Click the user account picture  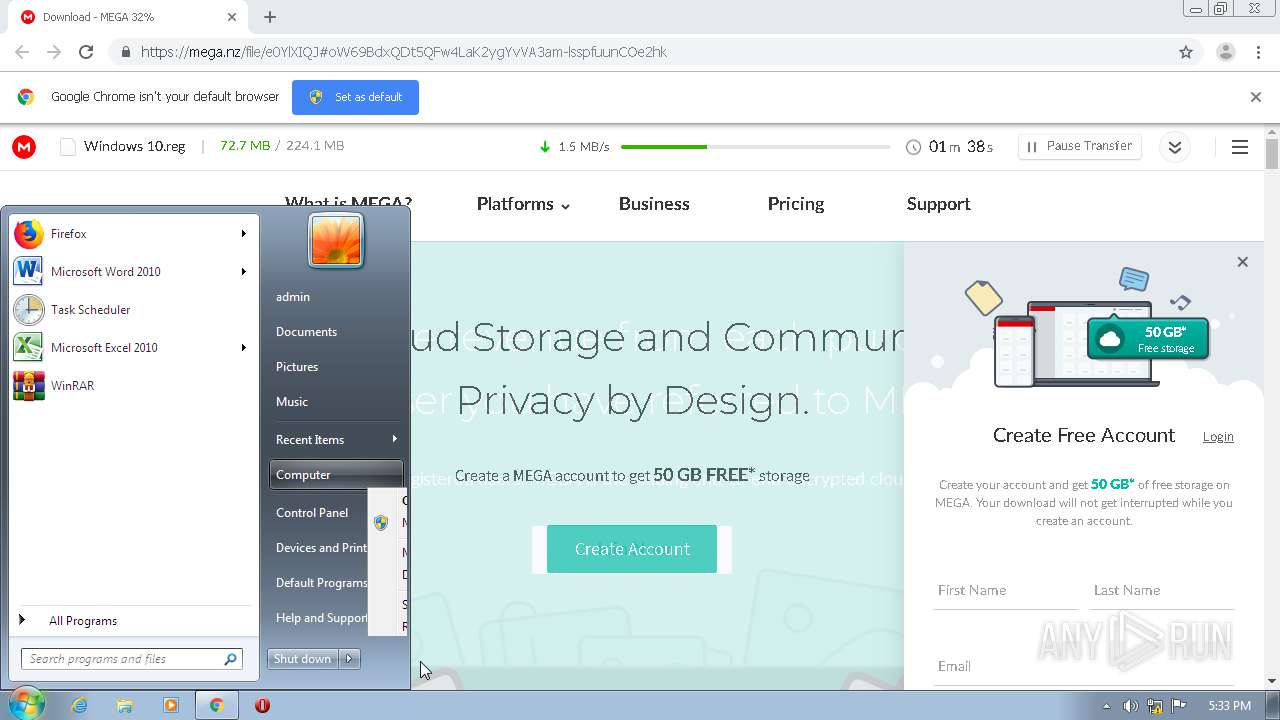(x=336, y=241)
